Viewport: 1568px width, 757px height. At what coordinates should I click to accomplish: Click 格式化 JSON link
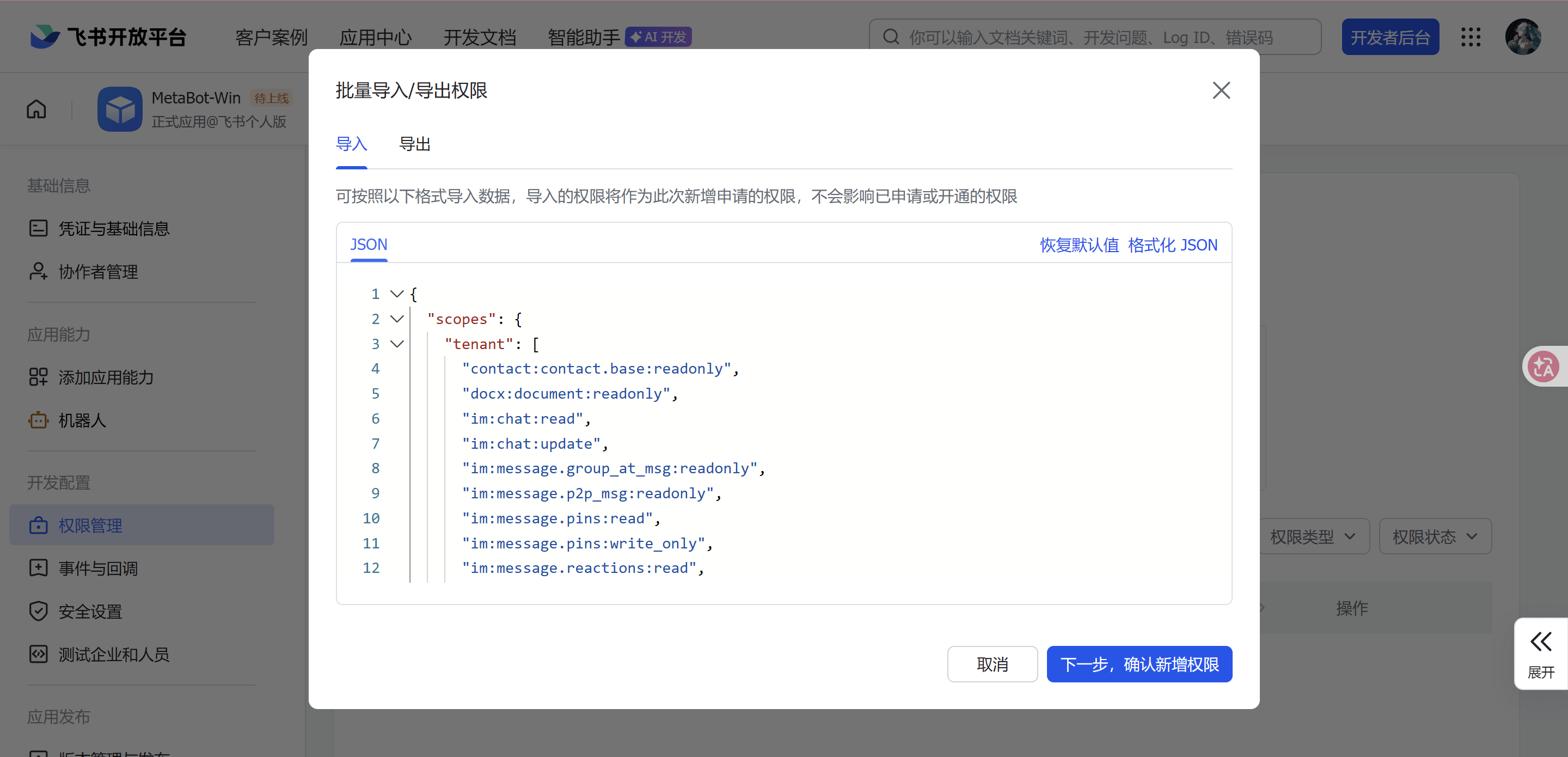pyautogui.click(x=1172, y=245)
